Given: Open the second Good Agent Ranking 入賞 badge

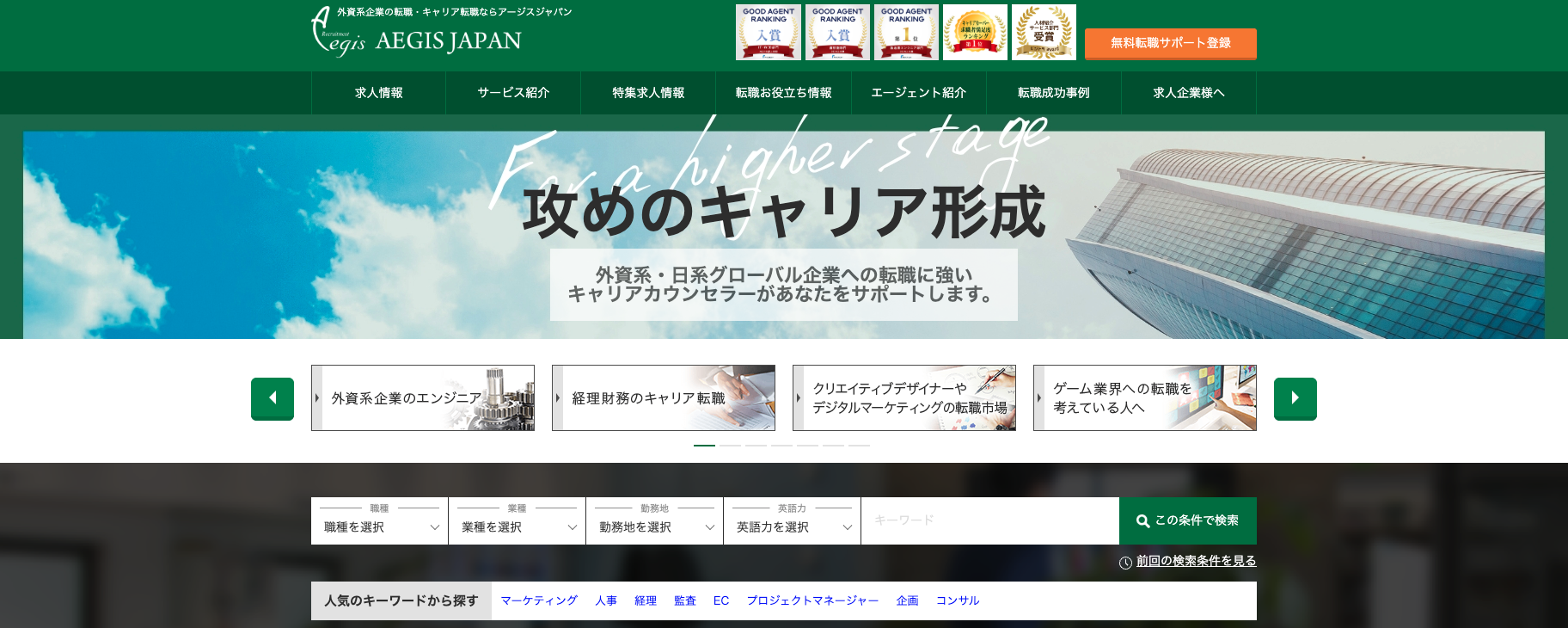Looking at the screenshot, I should [x=837, y=33].
